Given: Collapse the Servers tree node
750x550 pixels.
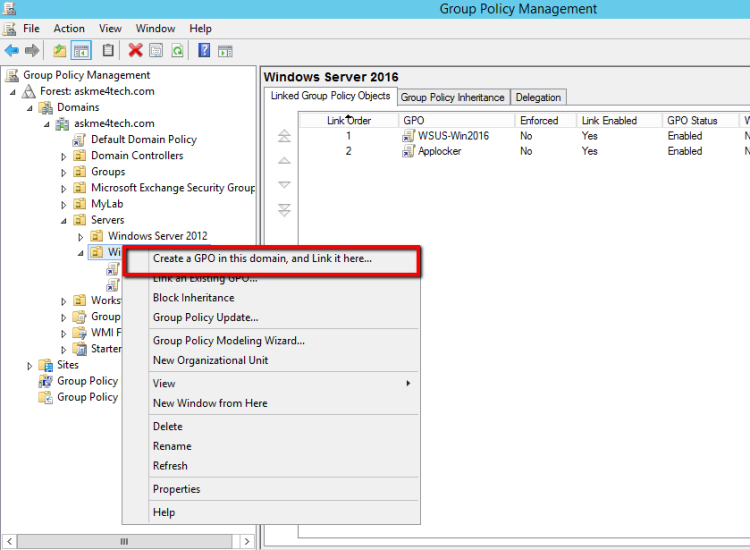Looking at the screenshot, I should pyautogui.click(x=64, y=220).
